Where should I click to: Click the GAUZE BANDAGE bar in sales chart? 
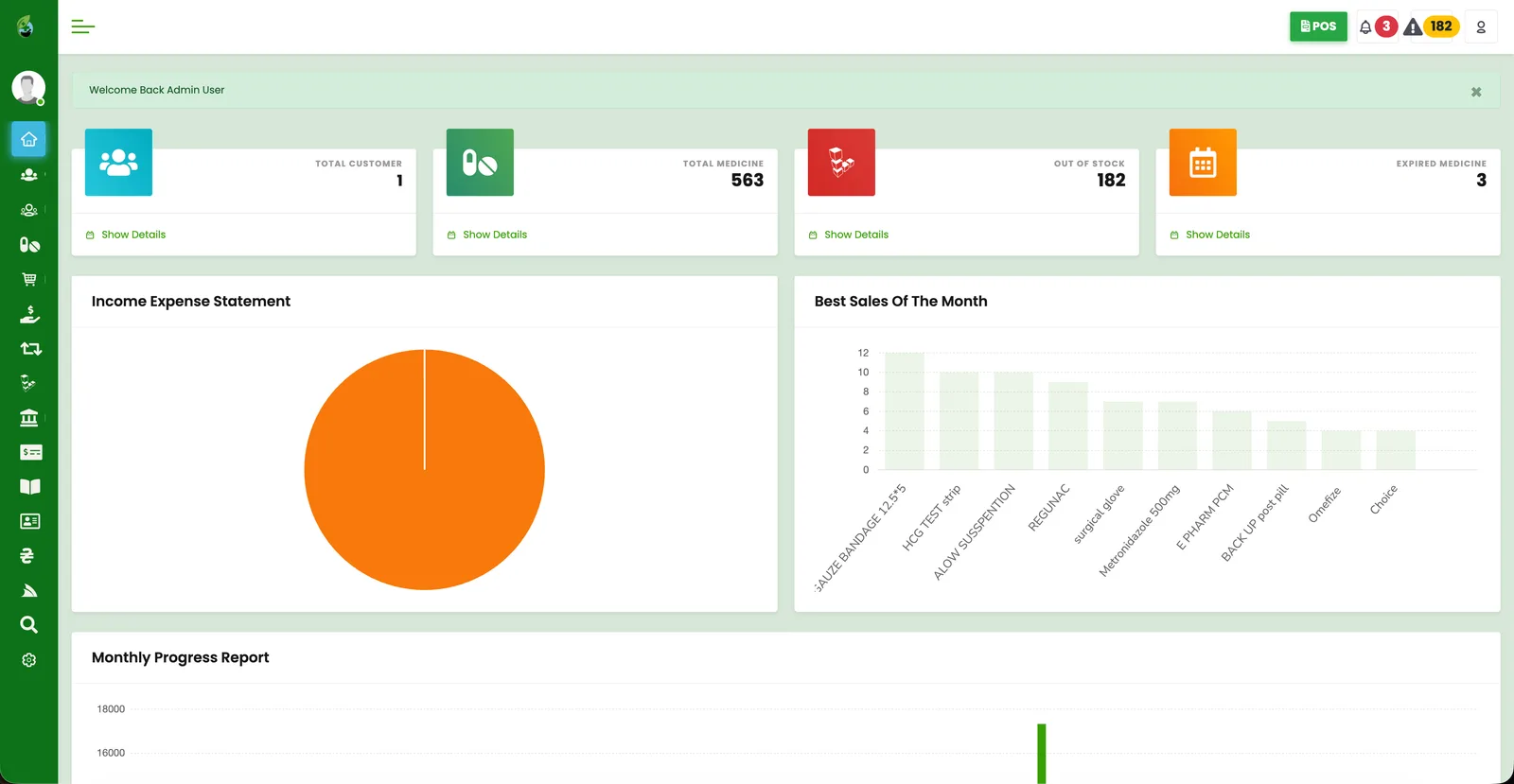pos(905,411)
